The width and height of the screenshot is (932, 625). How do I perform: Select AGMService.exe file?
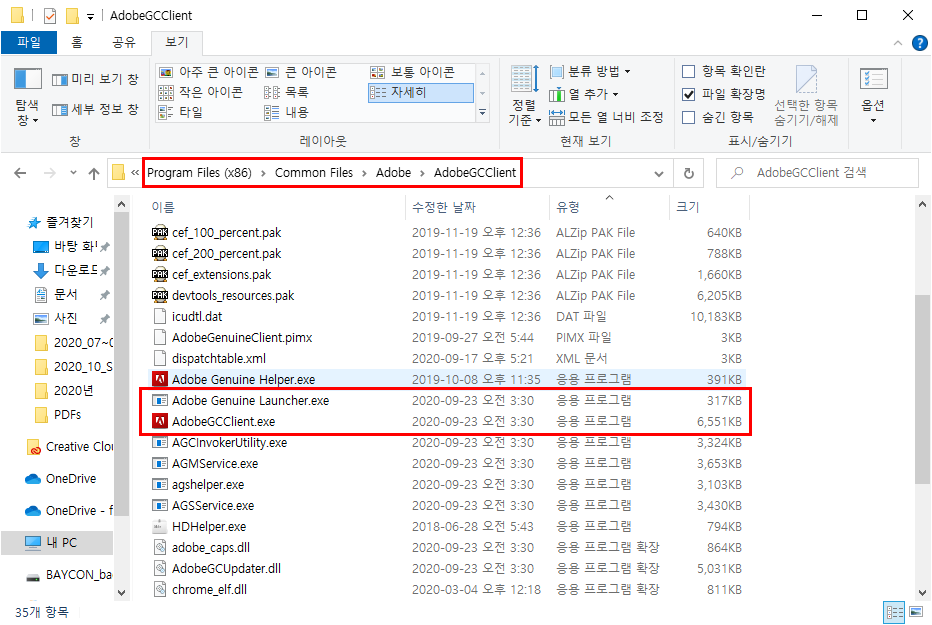(x=215, y=463)
